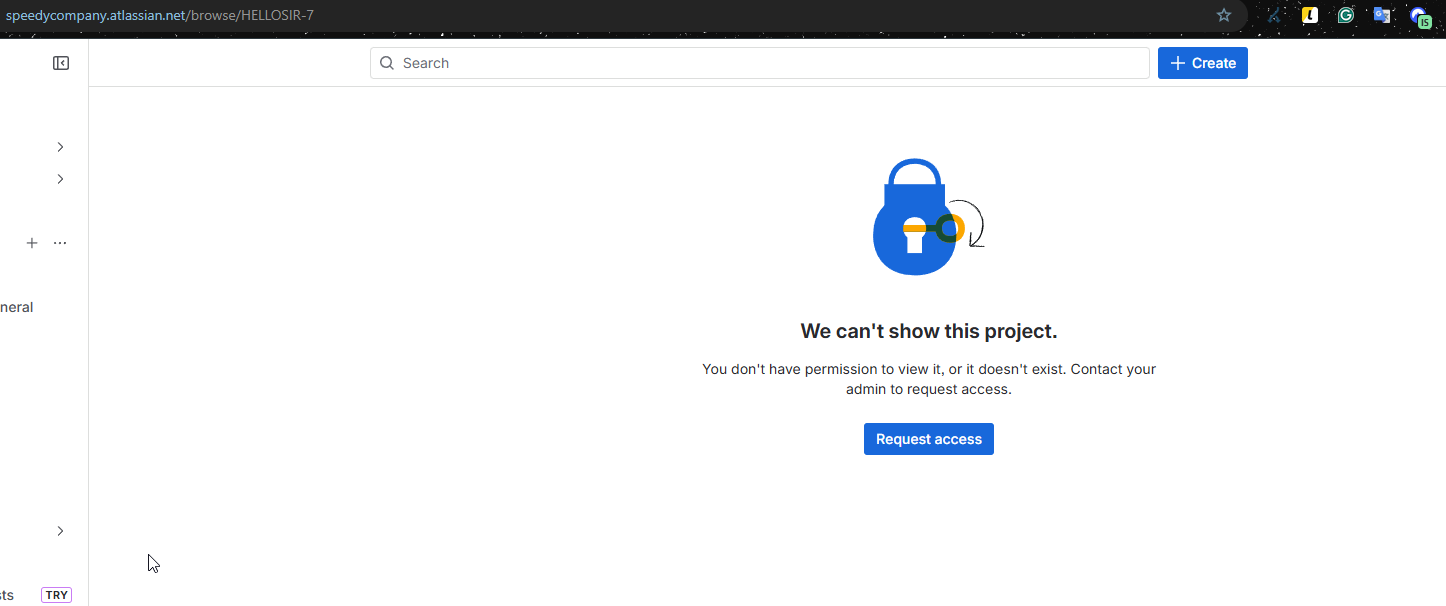Click the magnifier icon in the search bar
The width and height of the screenshot is (1446, 606).
coord(387,63)
